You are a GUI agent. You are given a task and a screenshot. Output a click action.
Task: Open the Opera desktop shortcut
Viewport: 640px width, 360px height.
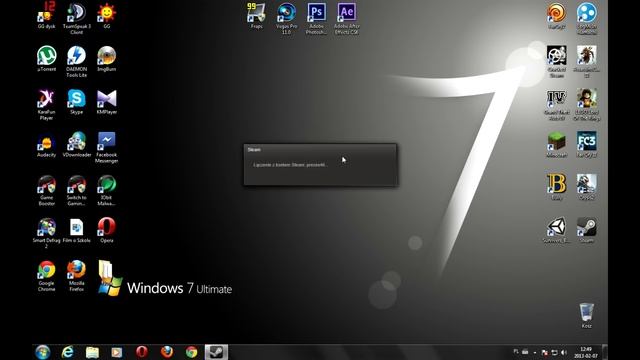tap(107, 230)
